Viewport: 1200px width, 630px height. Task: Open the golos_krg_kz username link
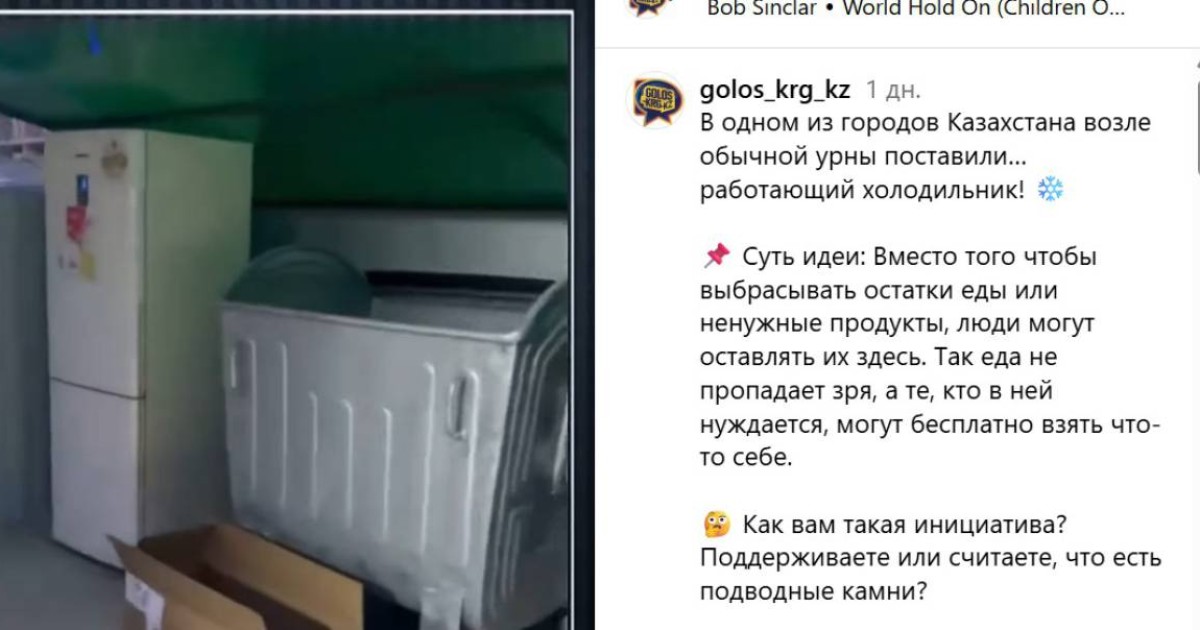tap(775, 90)
